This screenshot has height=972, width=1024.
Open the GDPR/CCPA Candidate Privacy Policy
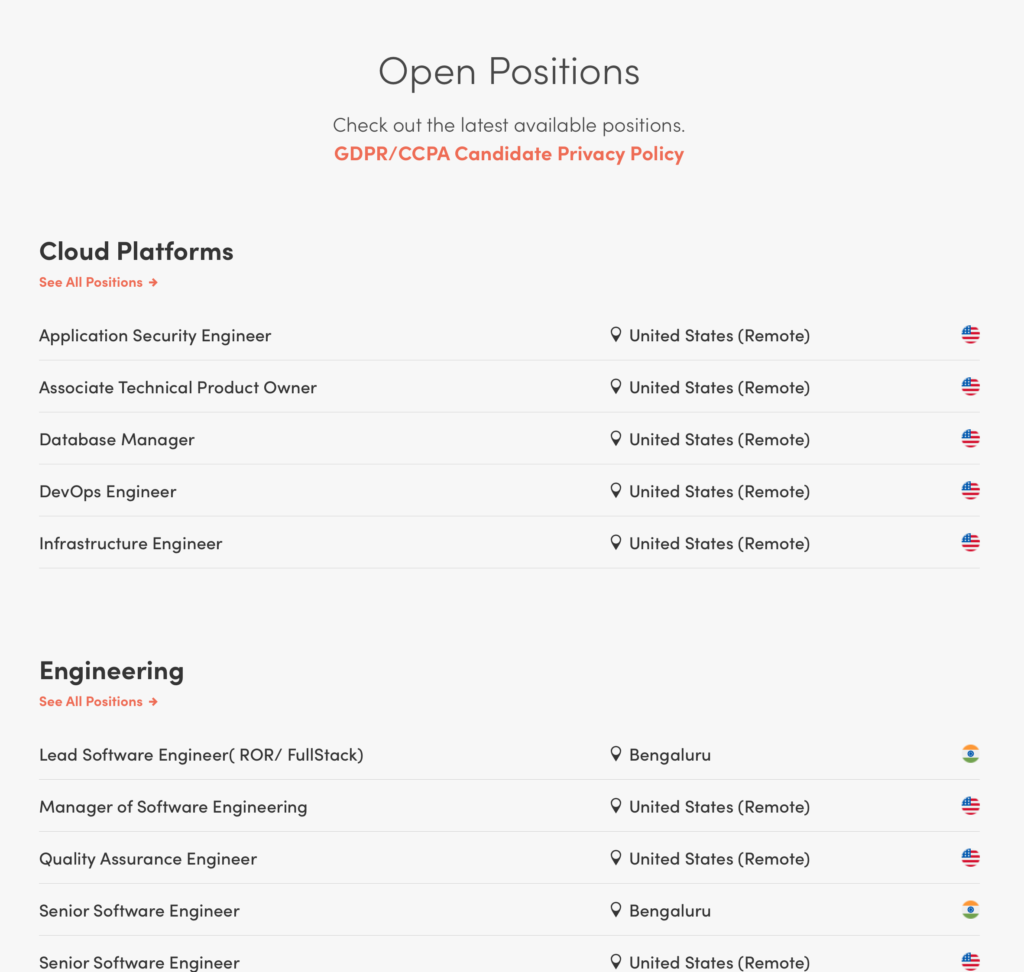pyautogui.click(x=509, y=154)
